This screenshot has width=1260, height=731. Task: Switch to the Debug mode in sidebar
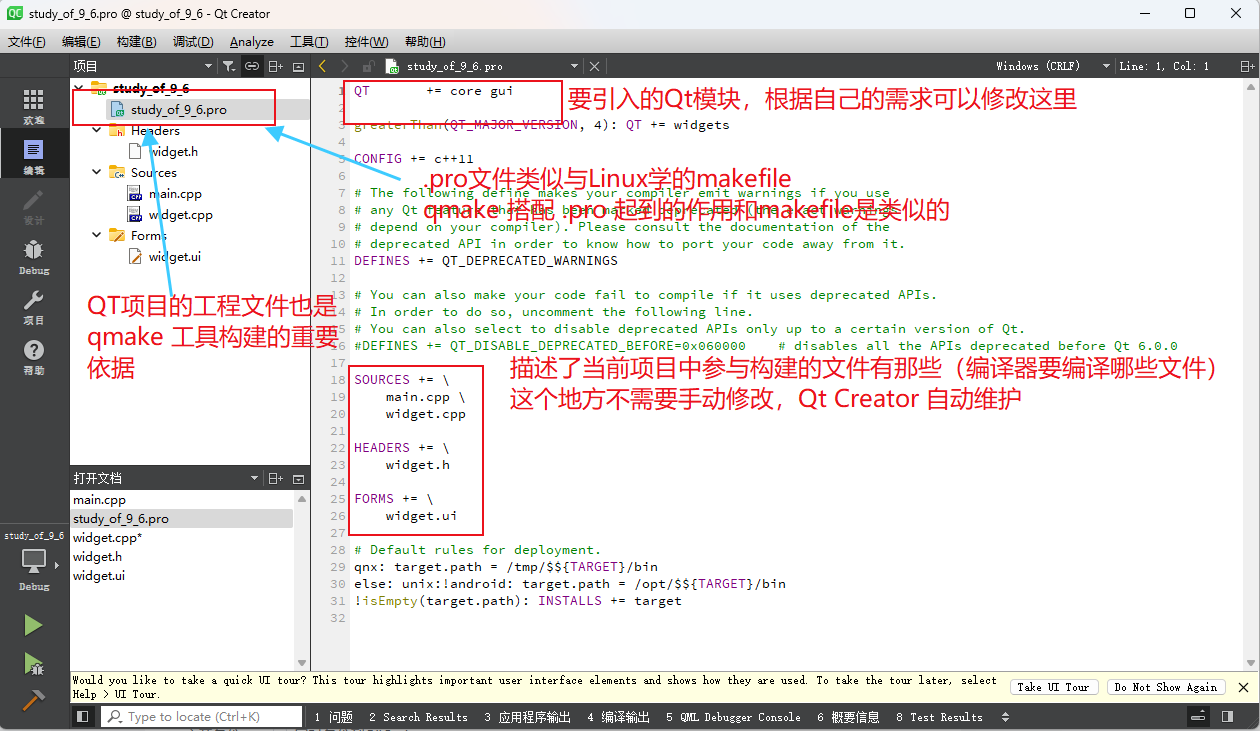(x=33, y=257)
